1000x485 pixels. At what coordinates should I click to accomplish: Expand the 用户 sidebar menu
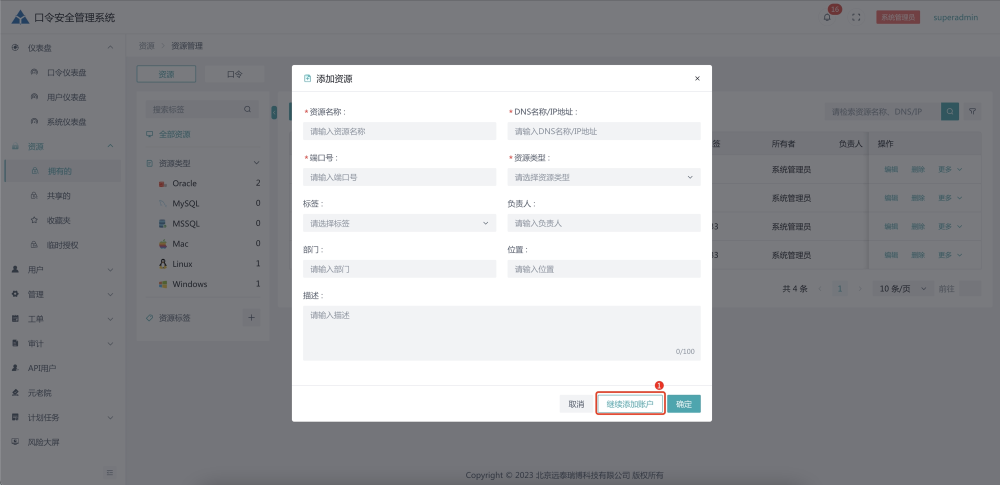(x=62, y=270)
